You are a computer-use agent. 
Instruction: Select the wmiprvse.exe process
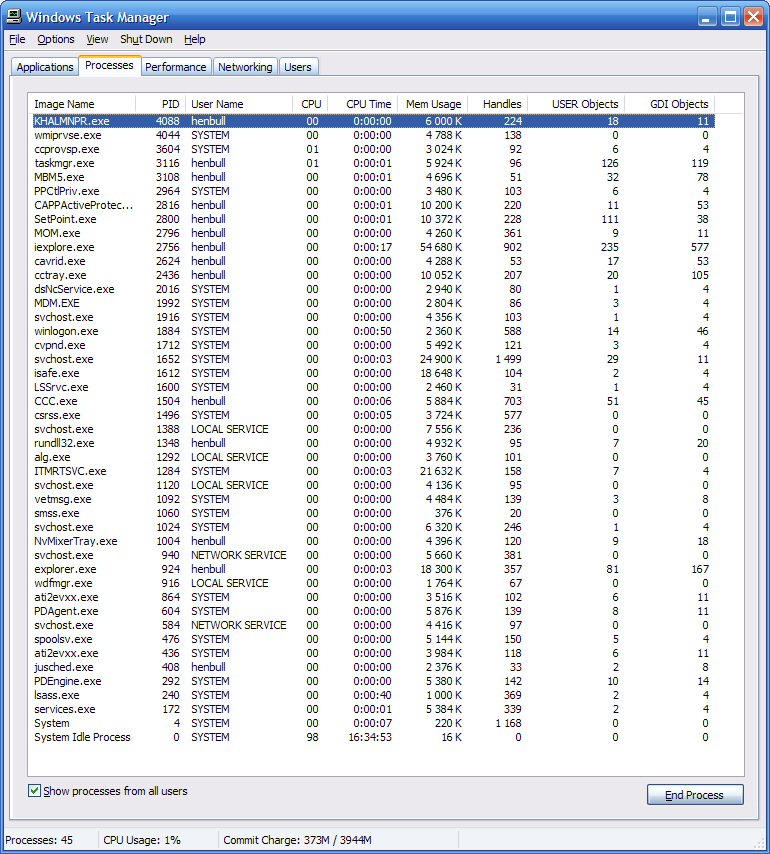click(x=373, y=135)
